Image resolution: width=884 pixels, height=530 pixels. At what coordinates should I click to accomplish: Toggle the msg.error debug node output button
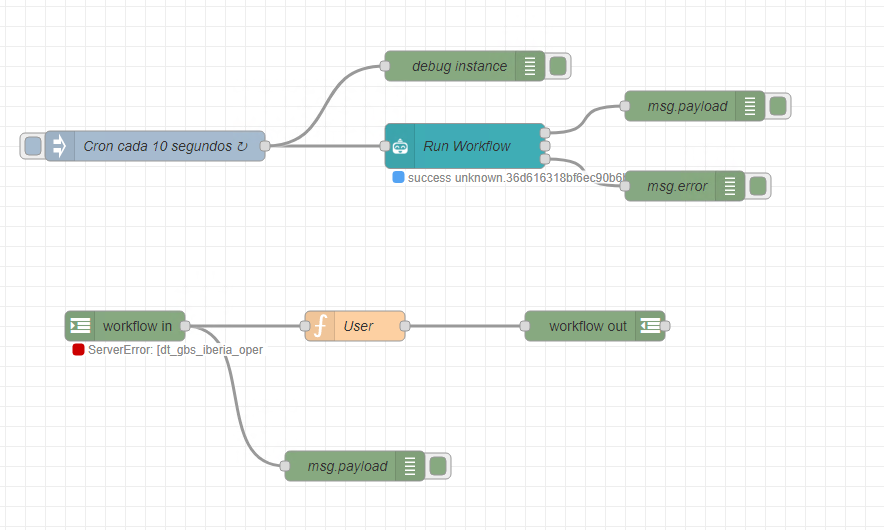[x=758, y=186]
